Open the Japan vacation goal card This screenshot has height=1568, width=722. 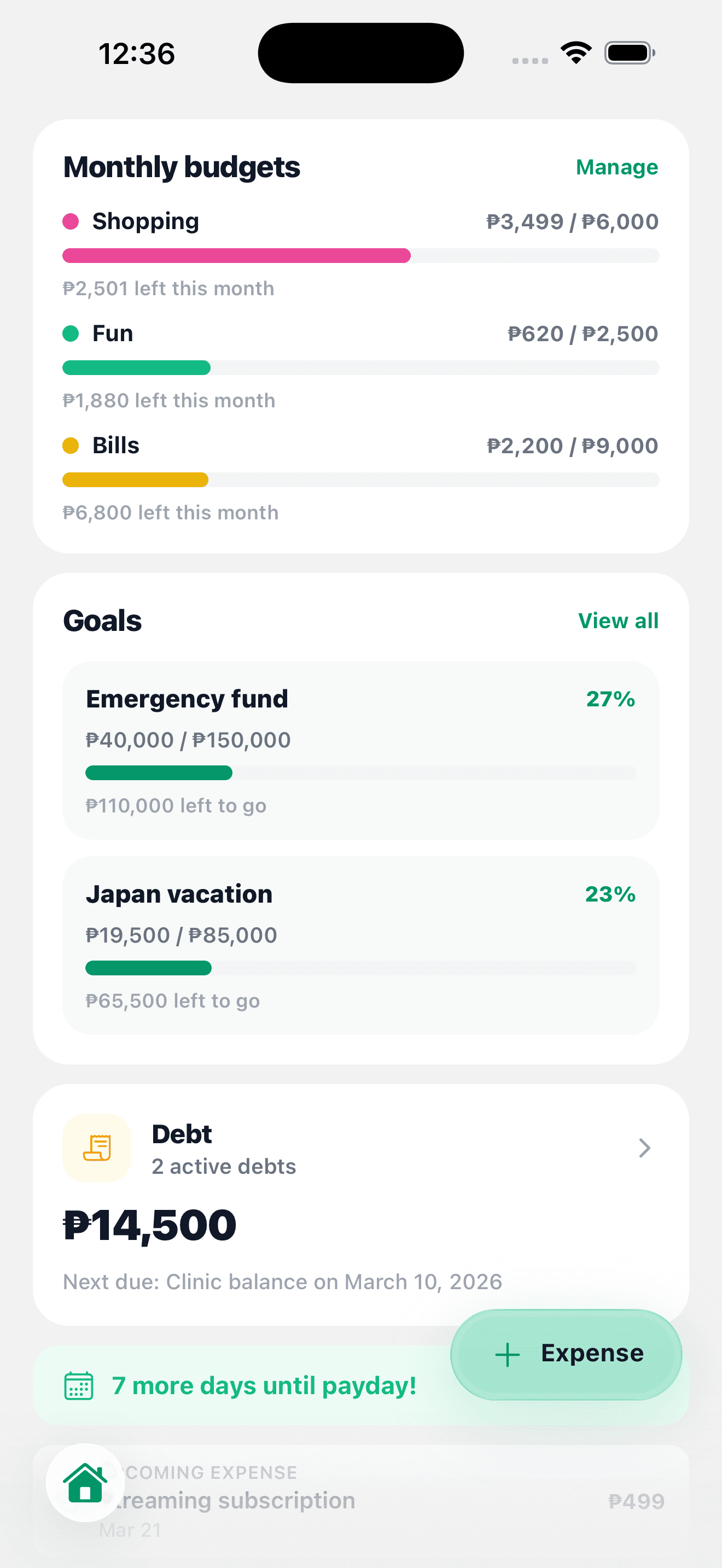[360, 945]
